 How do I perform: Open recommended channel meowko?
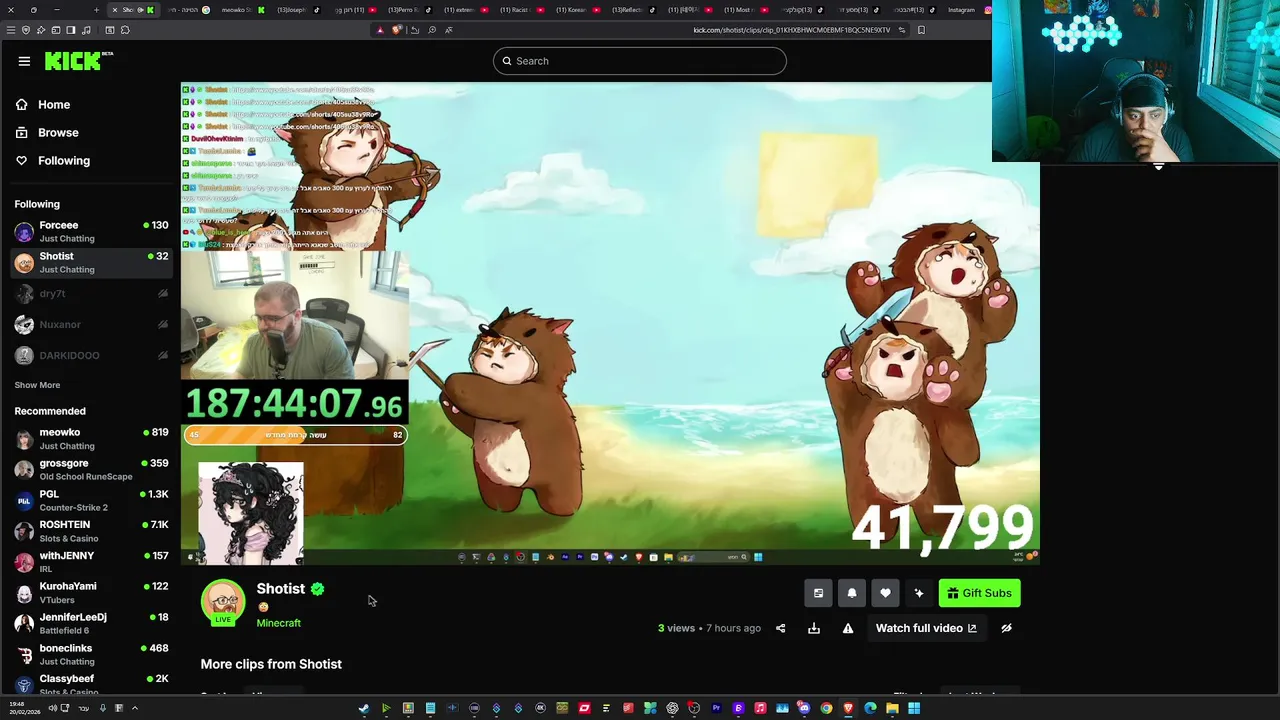coord(91,438)
